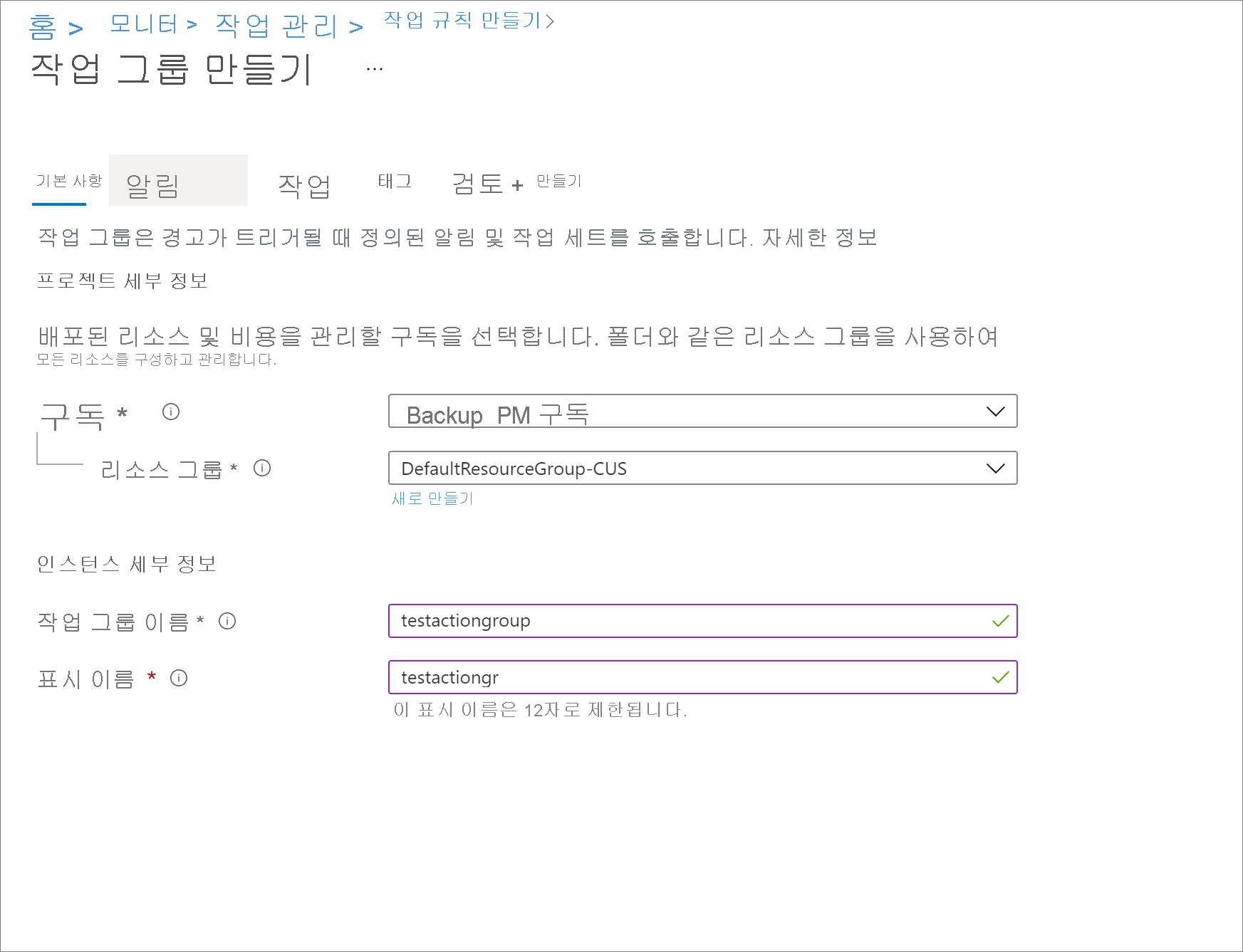Click the 작업 그룹 이름 field containing testactiongroup
The width and height of the screenshot is (1243, 952).
tap(702, 621)
